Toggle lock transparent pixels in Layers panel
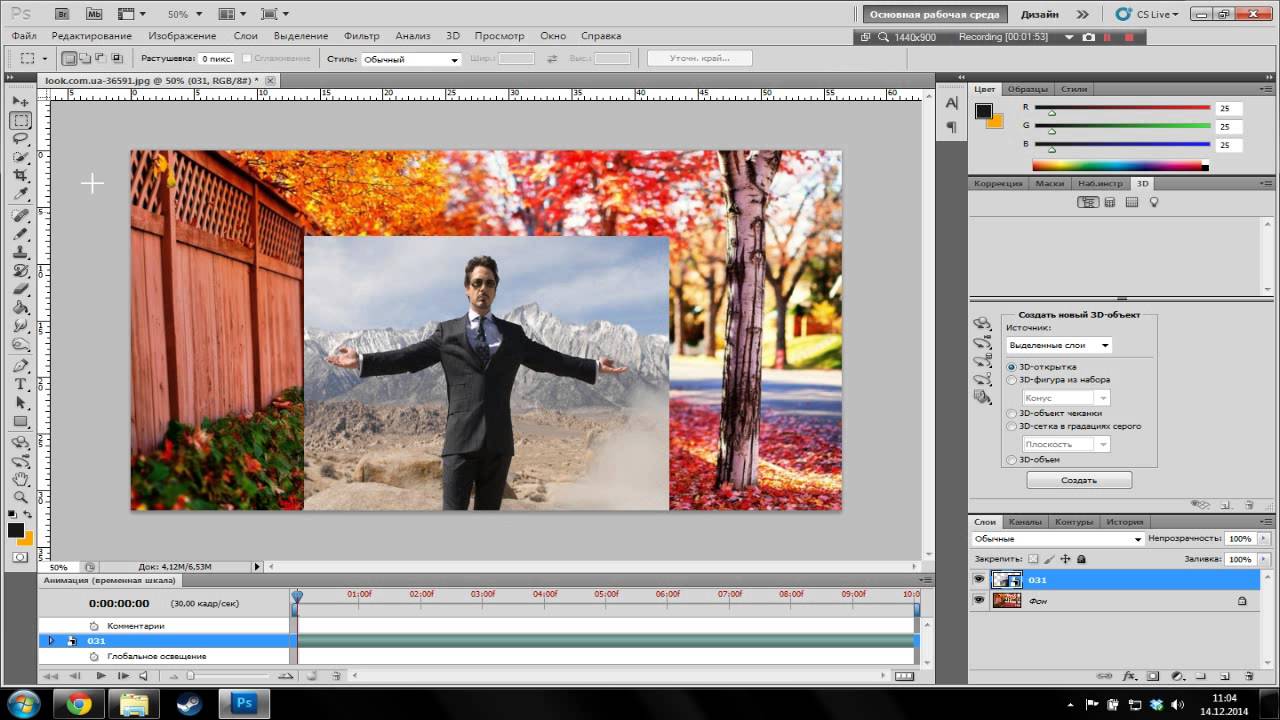1280x720 pixels. click(x=1034, y=559)
